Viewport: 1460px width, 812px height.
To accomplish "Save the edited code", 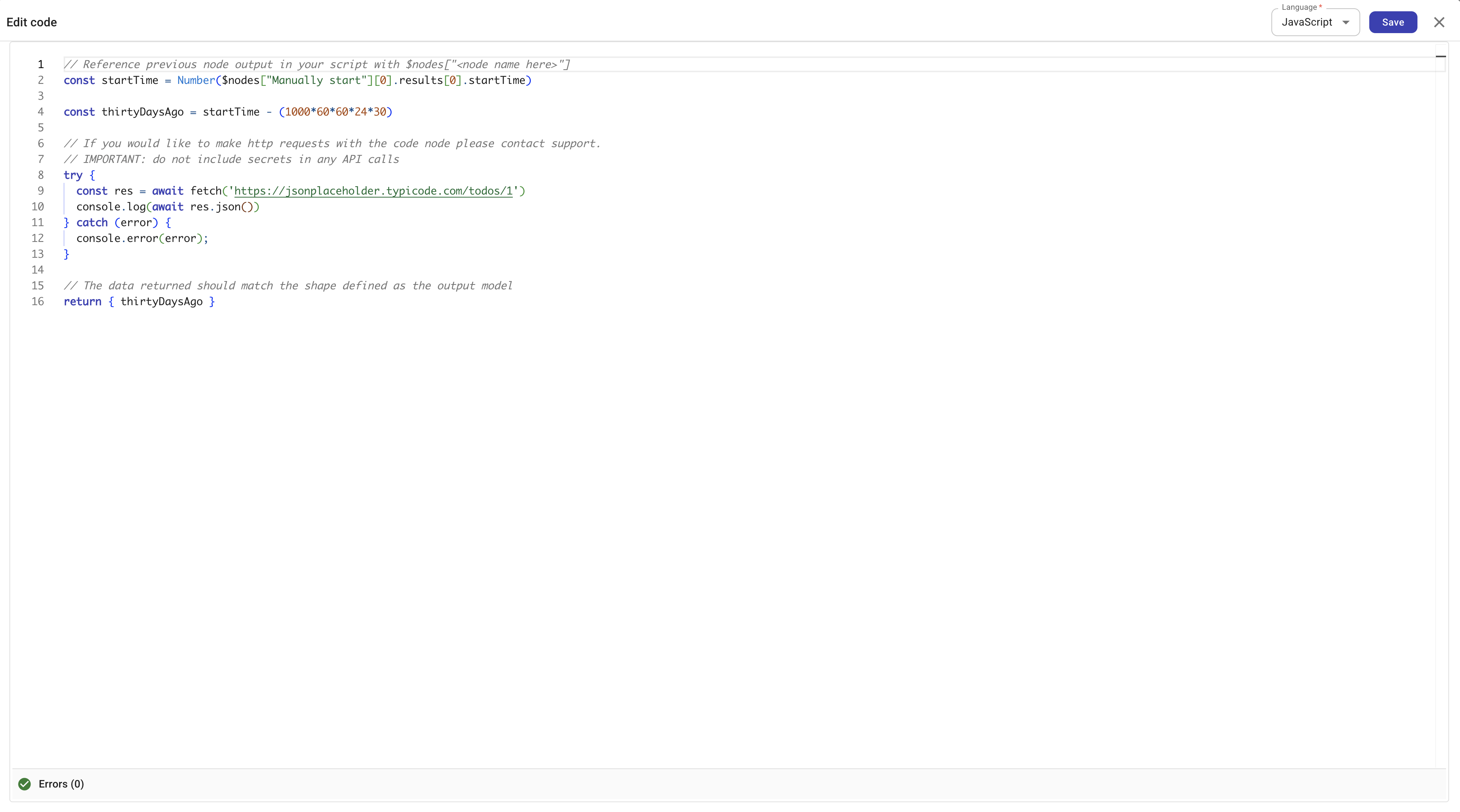I will (x=1393, y=22).
